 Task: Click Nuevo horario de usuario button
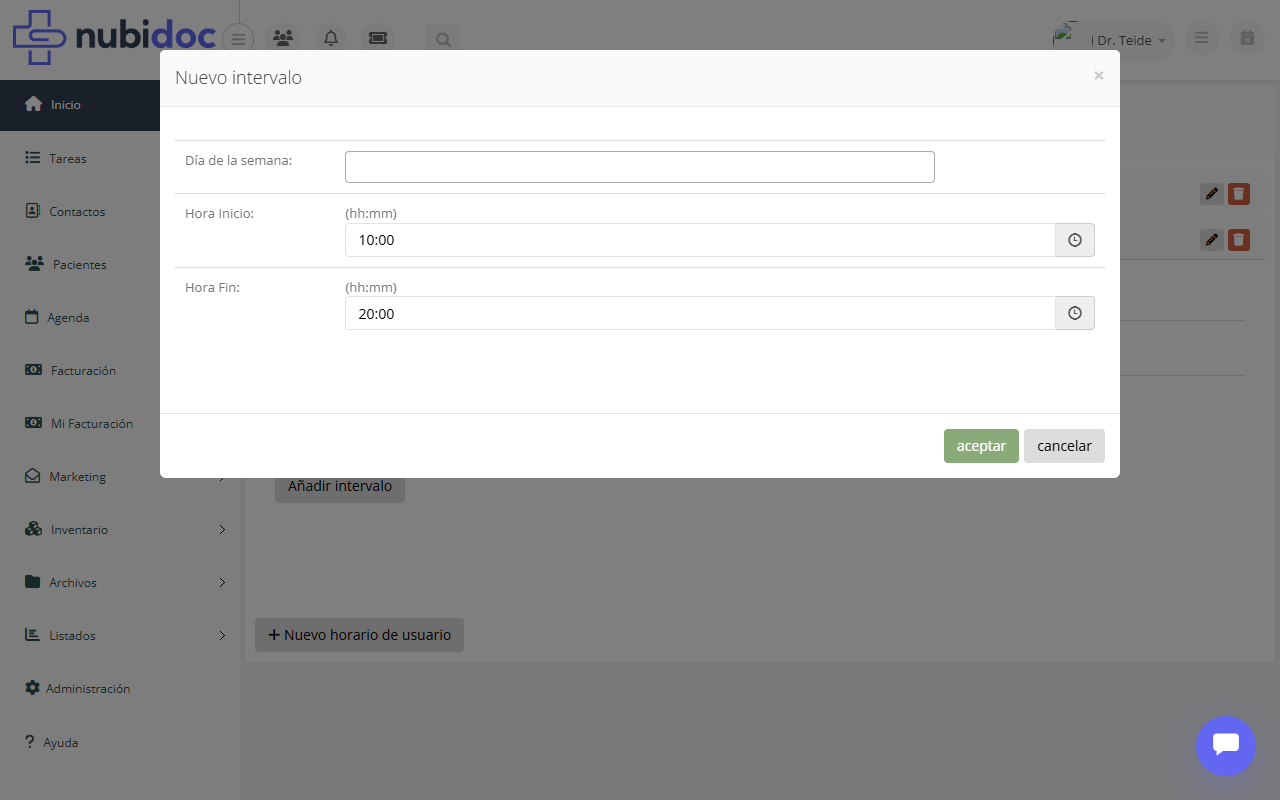point(359,635)
